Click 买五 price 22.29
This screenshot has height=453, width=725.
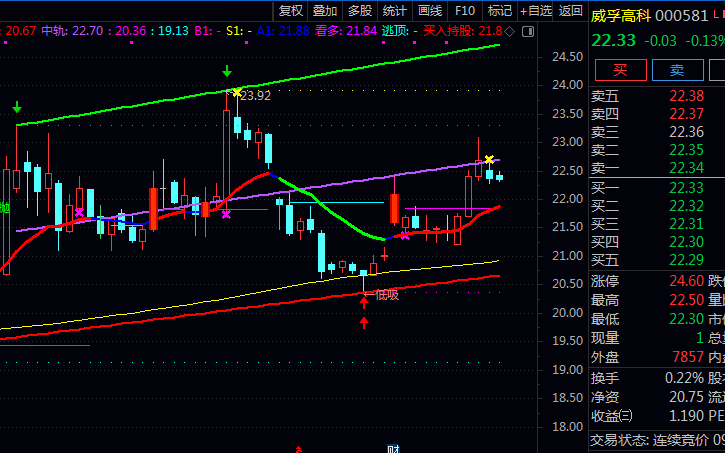[x=687, y=260]
